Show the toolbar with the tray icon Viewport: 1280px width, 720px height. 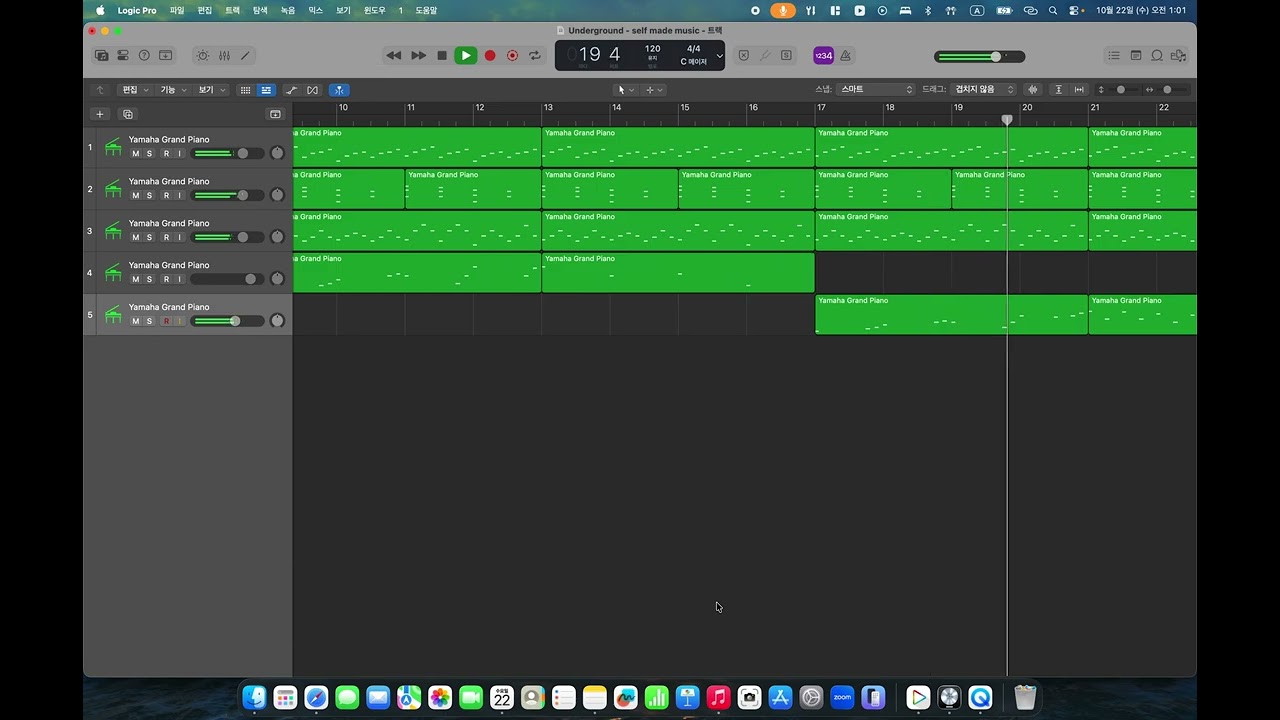click(166, 56)
